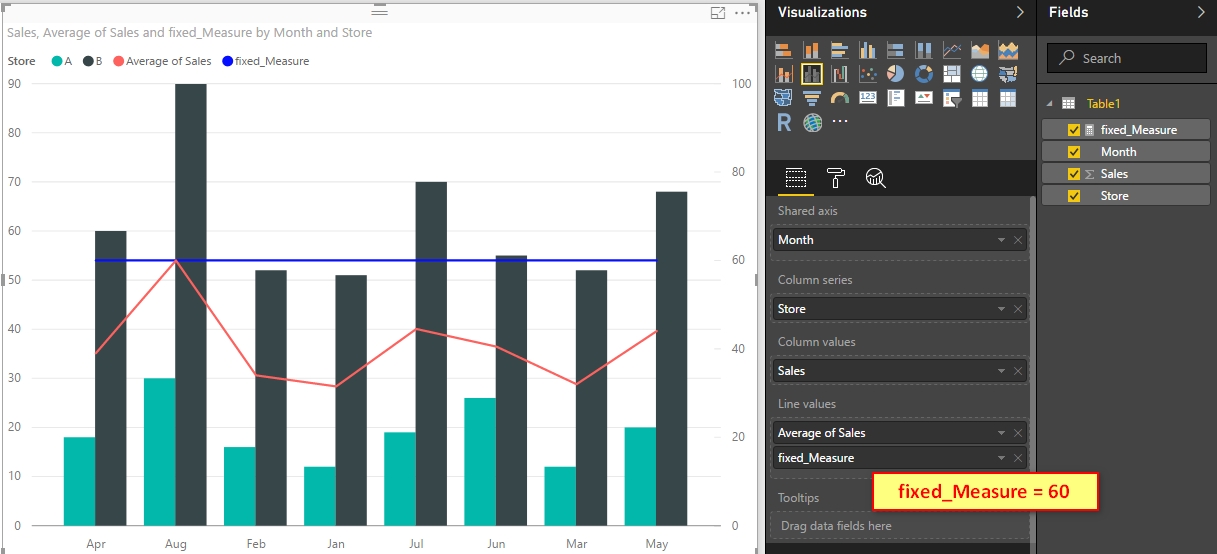This screenshot has width=1217, height=554.
Task: Collapse the Table1 tree node
Action: point(1050,103)
